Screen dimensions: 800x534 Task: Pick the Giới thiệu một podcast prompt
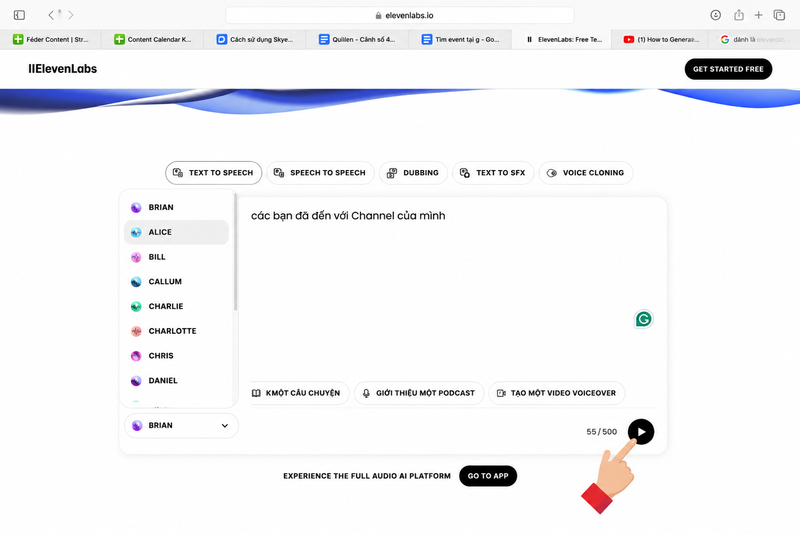[x=419, y=393]
